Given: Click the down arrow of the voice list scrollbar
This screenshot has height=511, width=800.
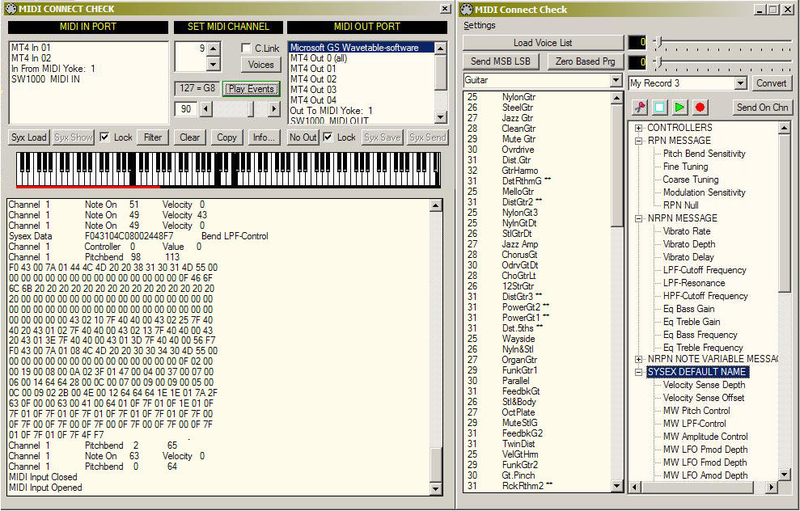Looking at the screenshot, I should coord(616,486).
